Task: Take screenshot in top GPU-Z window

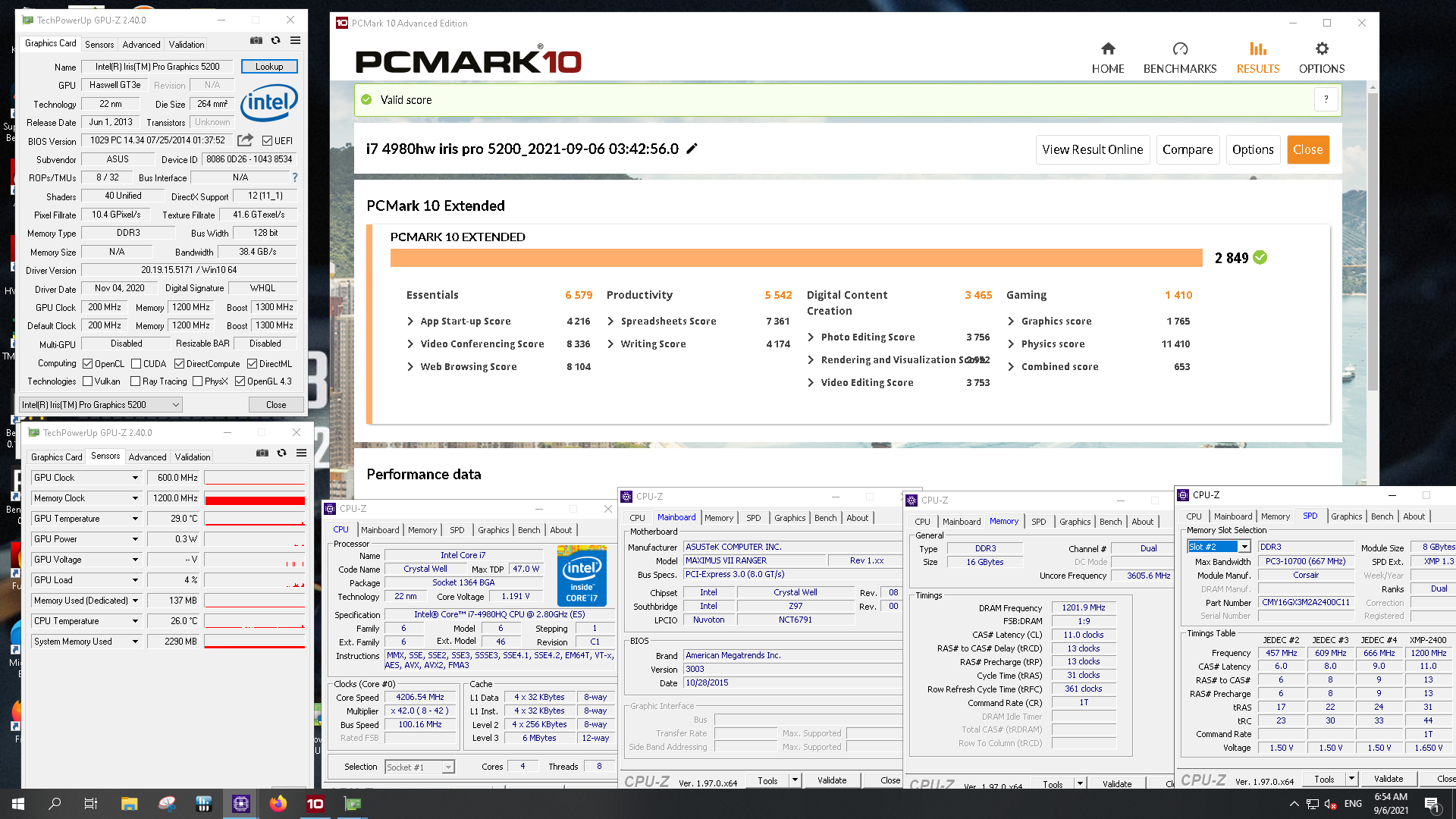Action: click(256, 40)
